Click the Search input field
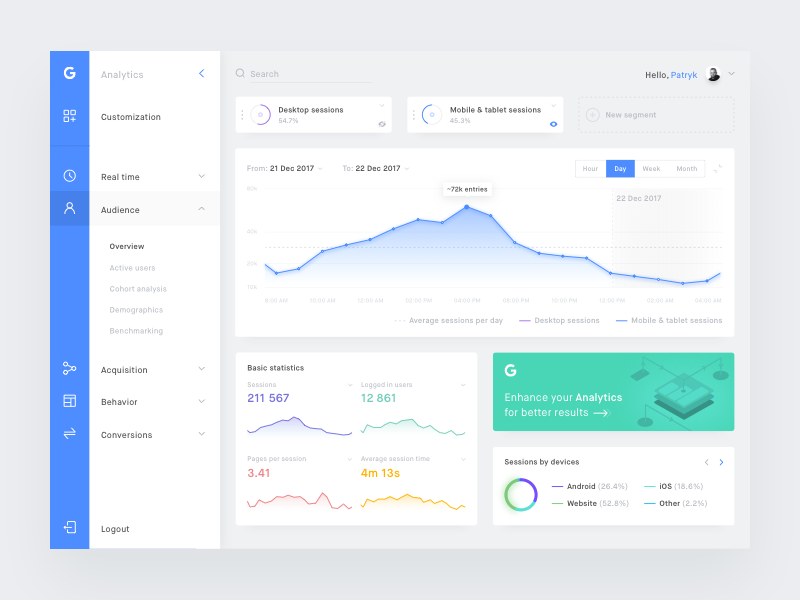Screen dimensions: 800x600 (305, 74)
